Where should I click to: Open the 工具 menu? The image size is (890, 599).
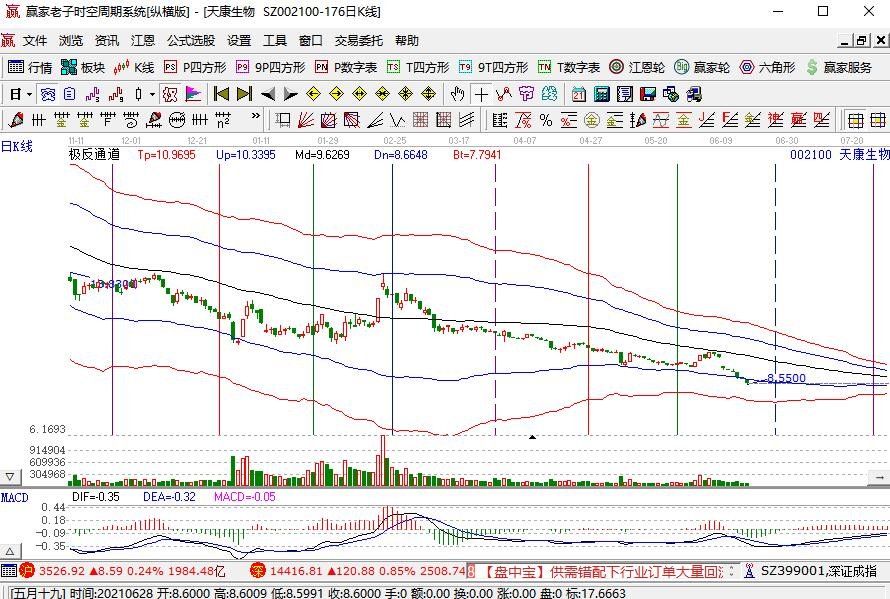coord(275,41)
